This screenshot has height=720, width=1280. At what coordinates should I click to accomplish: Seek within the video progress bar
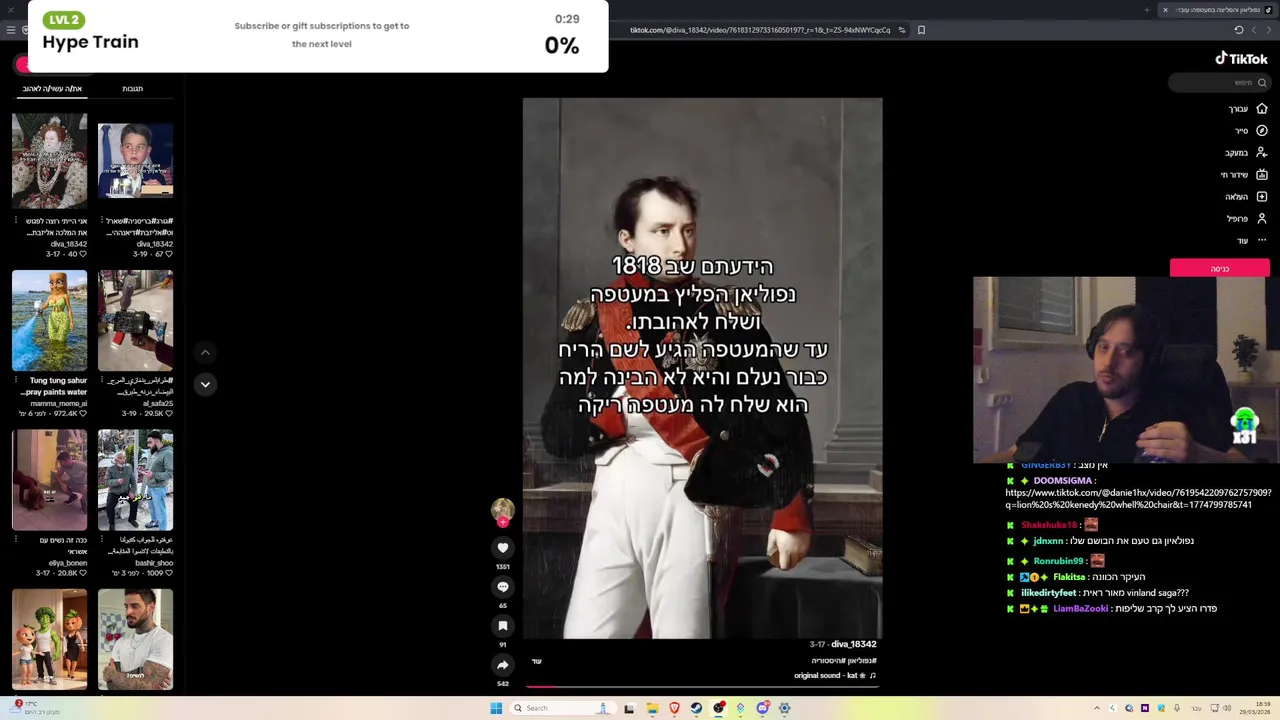(702, 687)
